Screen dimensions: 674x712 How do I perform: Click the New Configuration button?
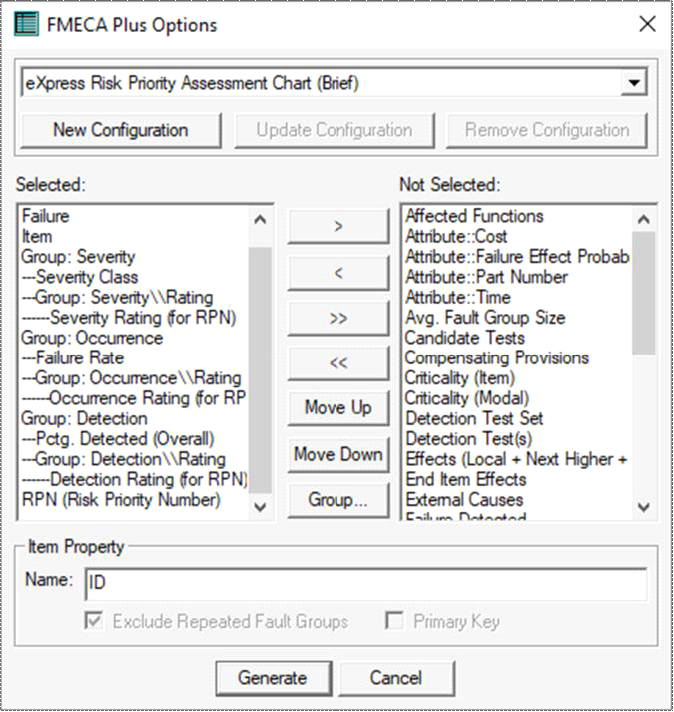point(121,130)
